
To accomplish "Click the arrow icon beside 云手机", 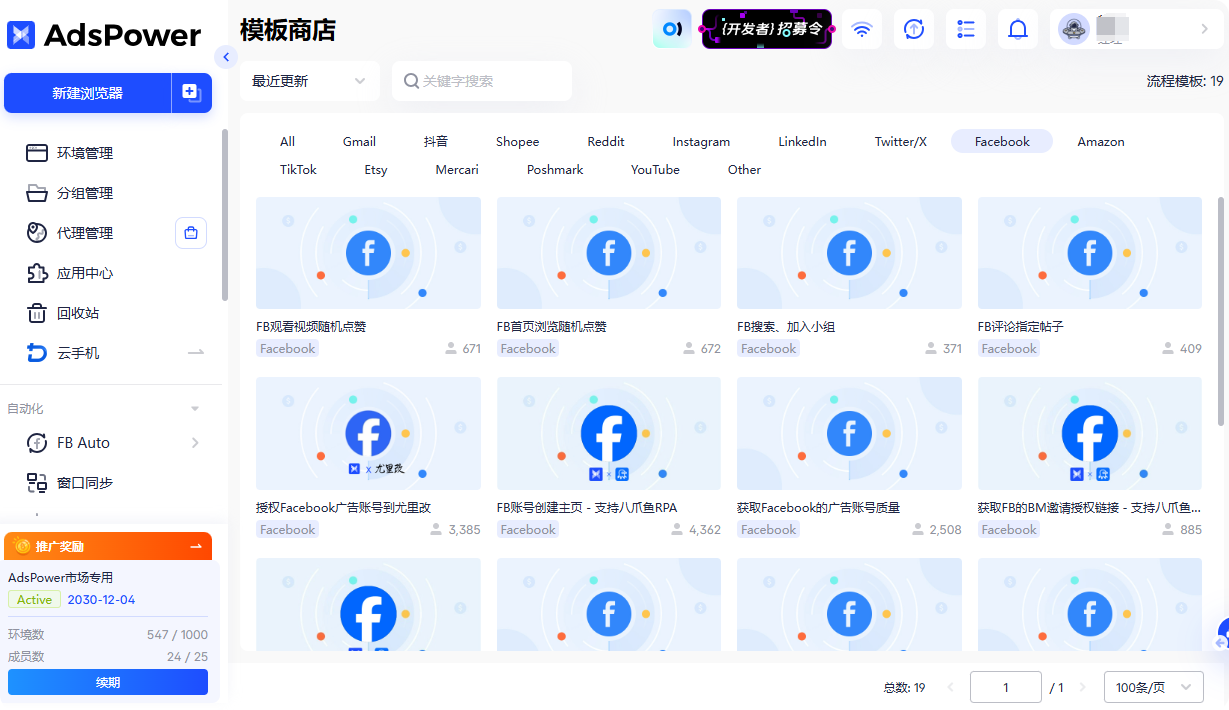I will tap(196, 353).
